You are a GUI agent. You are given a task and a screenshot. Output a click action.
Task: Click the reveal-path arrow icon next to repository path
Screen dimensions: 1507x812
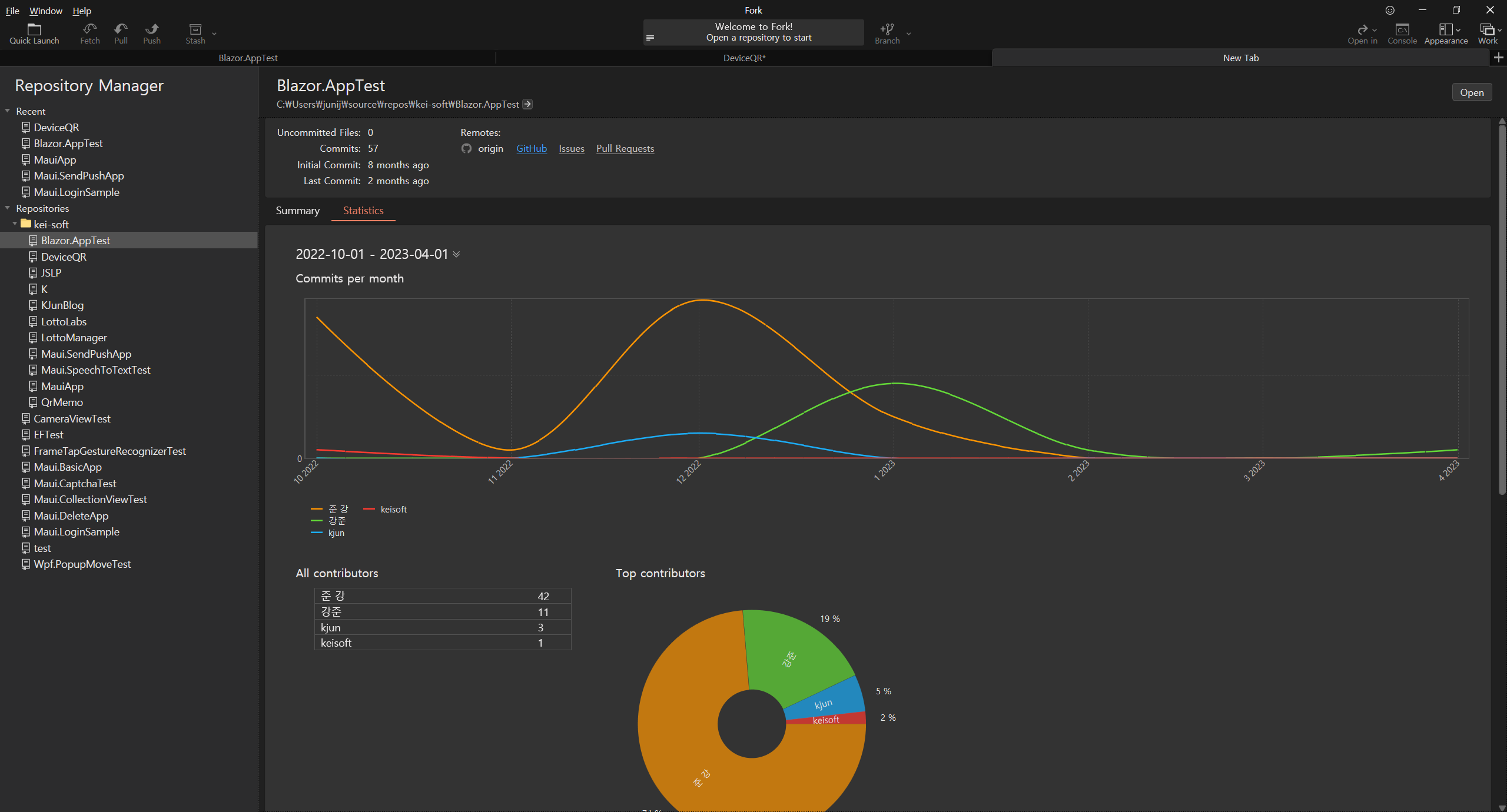click(528, 104)
